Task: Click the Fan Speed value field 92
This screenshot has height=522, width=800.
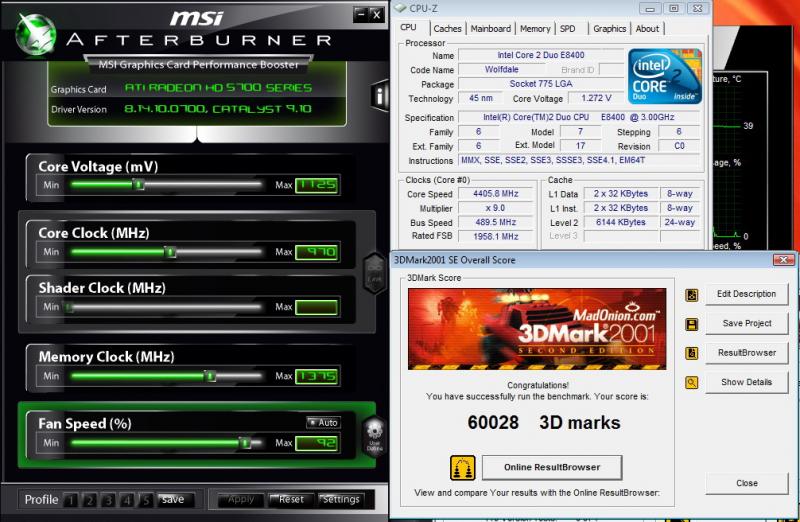Action: [316, 443]
